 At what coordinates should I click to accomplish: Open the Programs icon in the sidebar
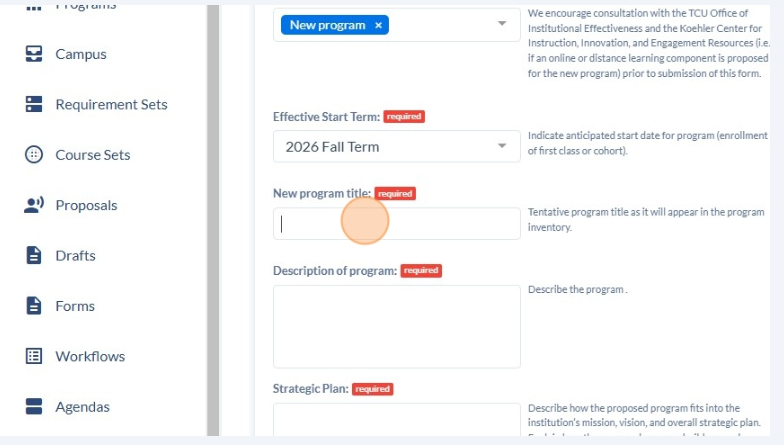[x=34, y=8]
